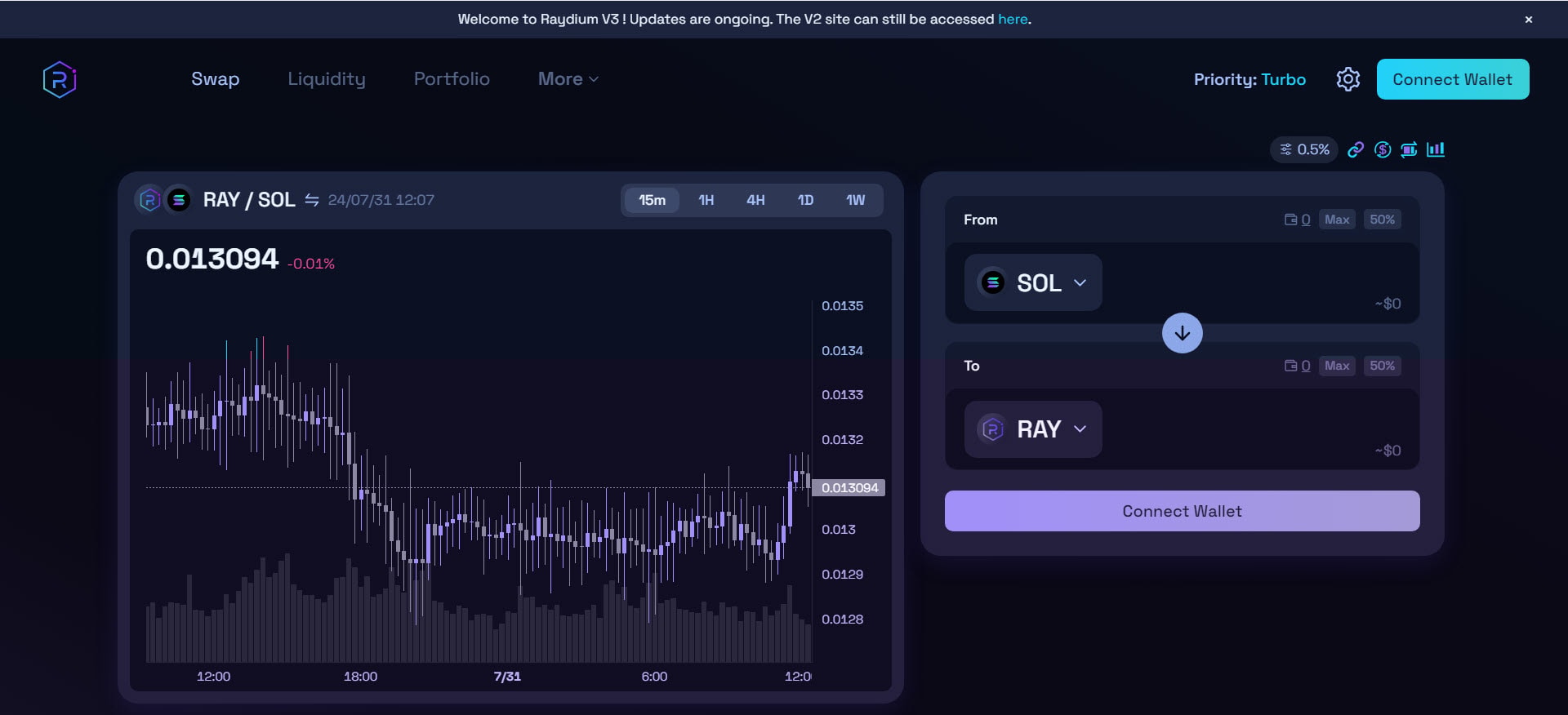This screenshot has width=1568, height=715.
Task: Reverse From and To tokens with arrow
Action: [1182, 333]
